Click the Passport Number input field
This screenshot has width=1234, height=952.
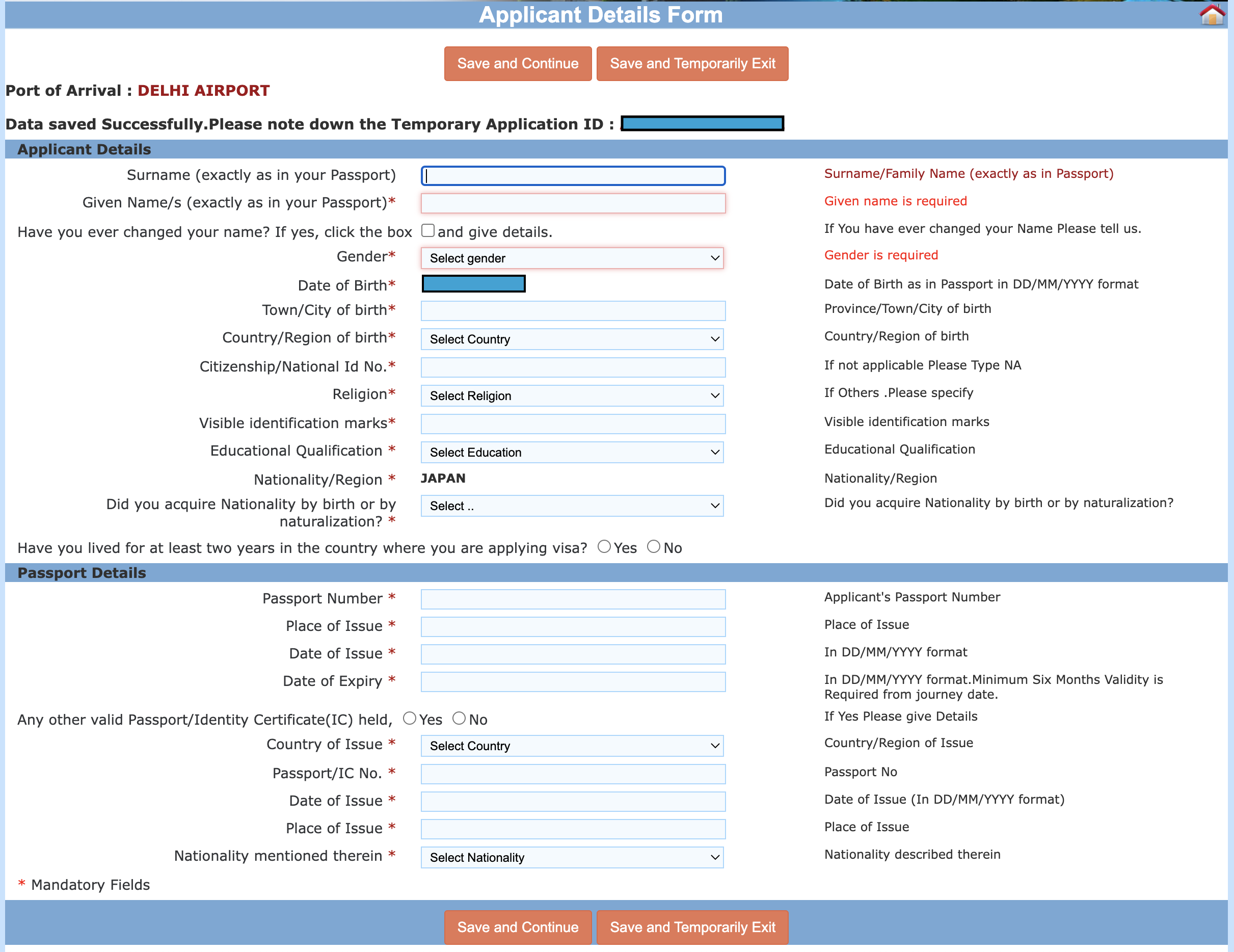pos(573,599)
